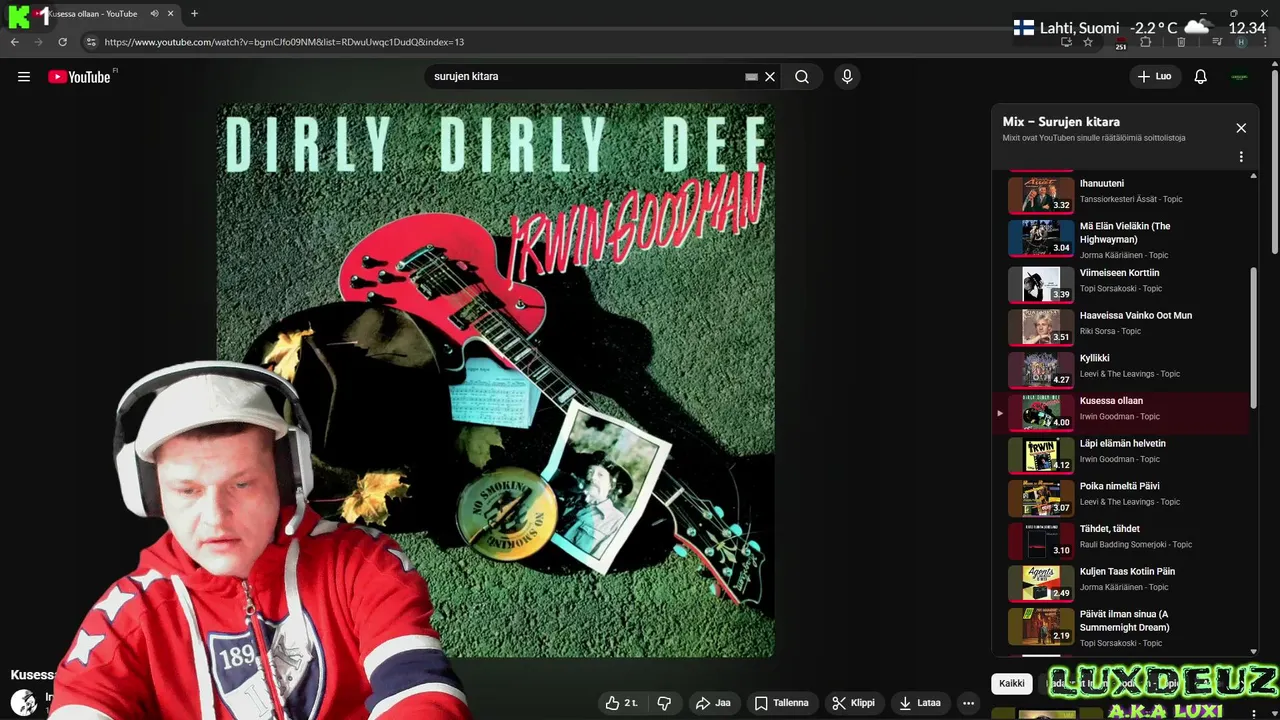Select Kyllikki by Leevi & The Leavings
Image resolution: width=1280 pixels, height=720 pixels.
tap(1120, 369)
